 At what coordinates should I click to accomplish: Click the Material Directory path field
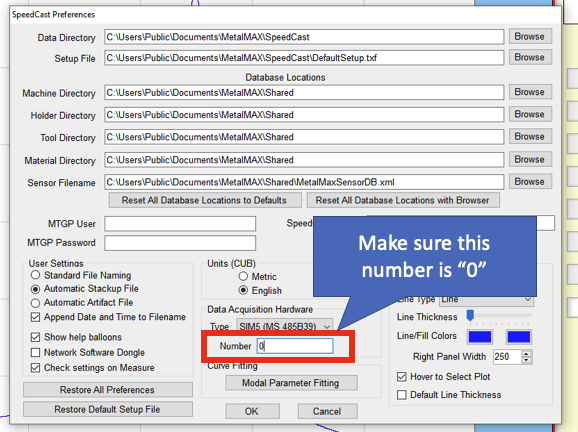[304, 160]
